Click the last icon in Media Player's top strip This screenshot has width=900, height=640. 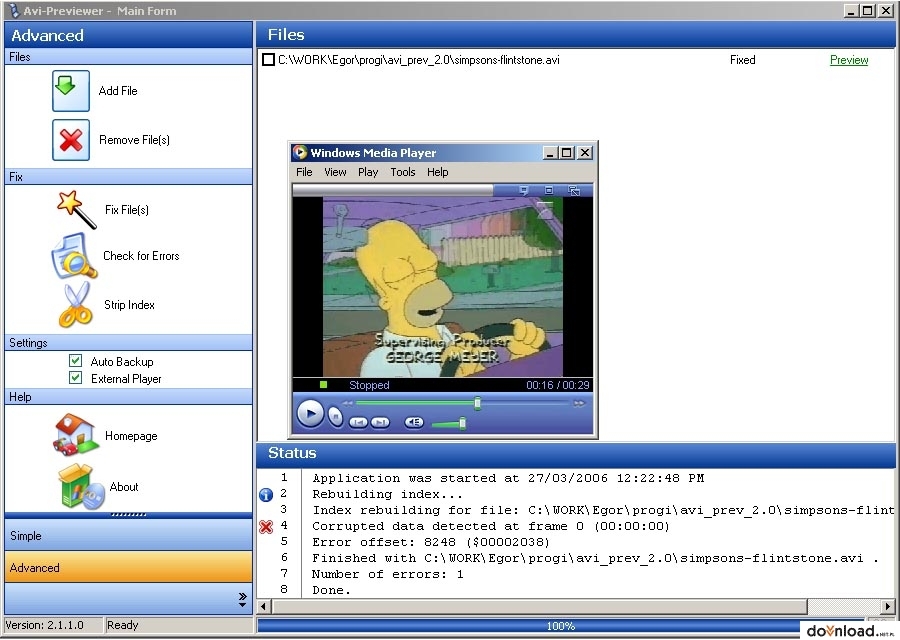(573, 190)
